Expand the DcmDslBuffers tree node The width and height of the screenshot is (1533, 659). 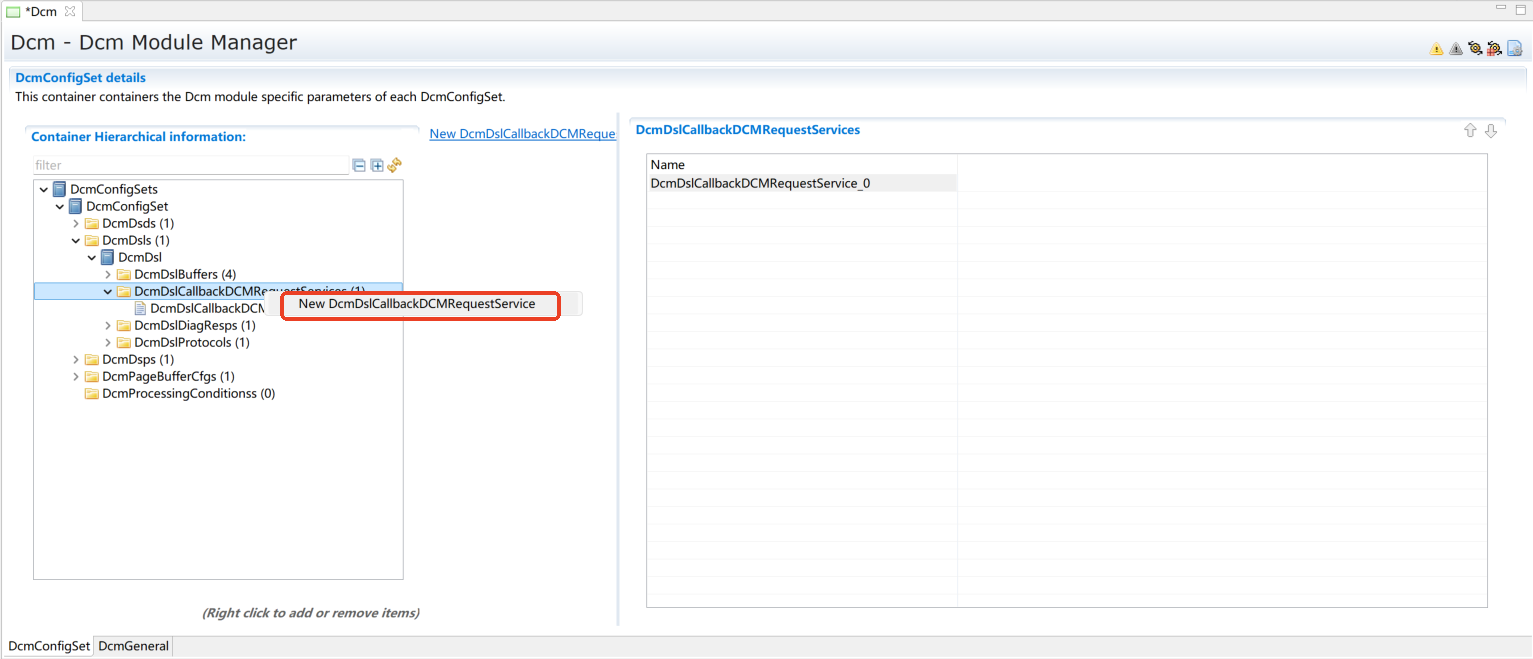[108, 274]
